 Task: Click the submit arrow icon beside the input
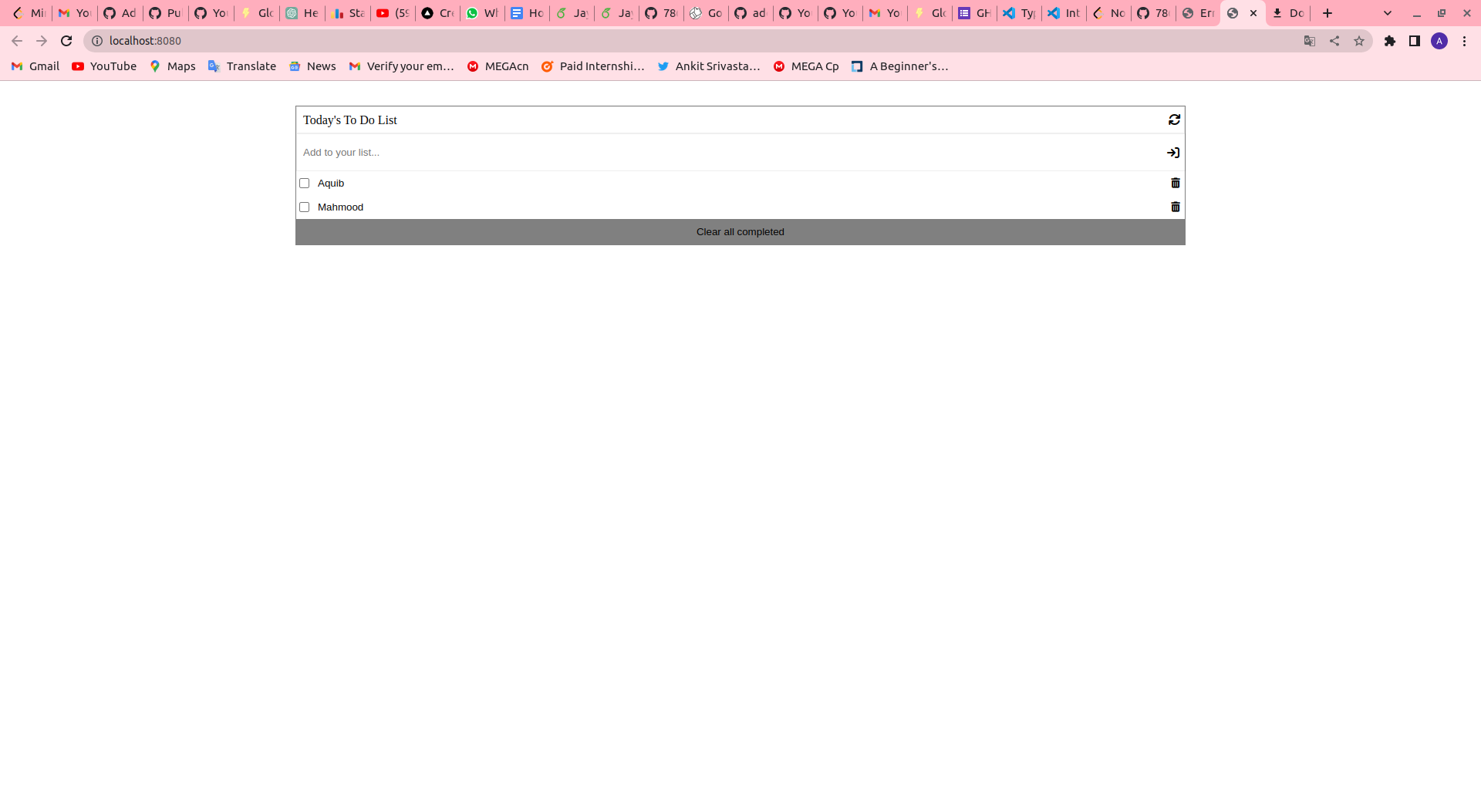[1172, 152]
